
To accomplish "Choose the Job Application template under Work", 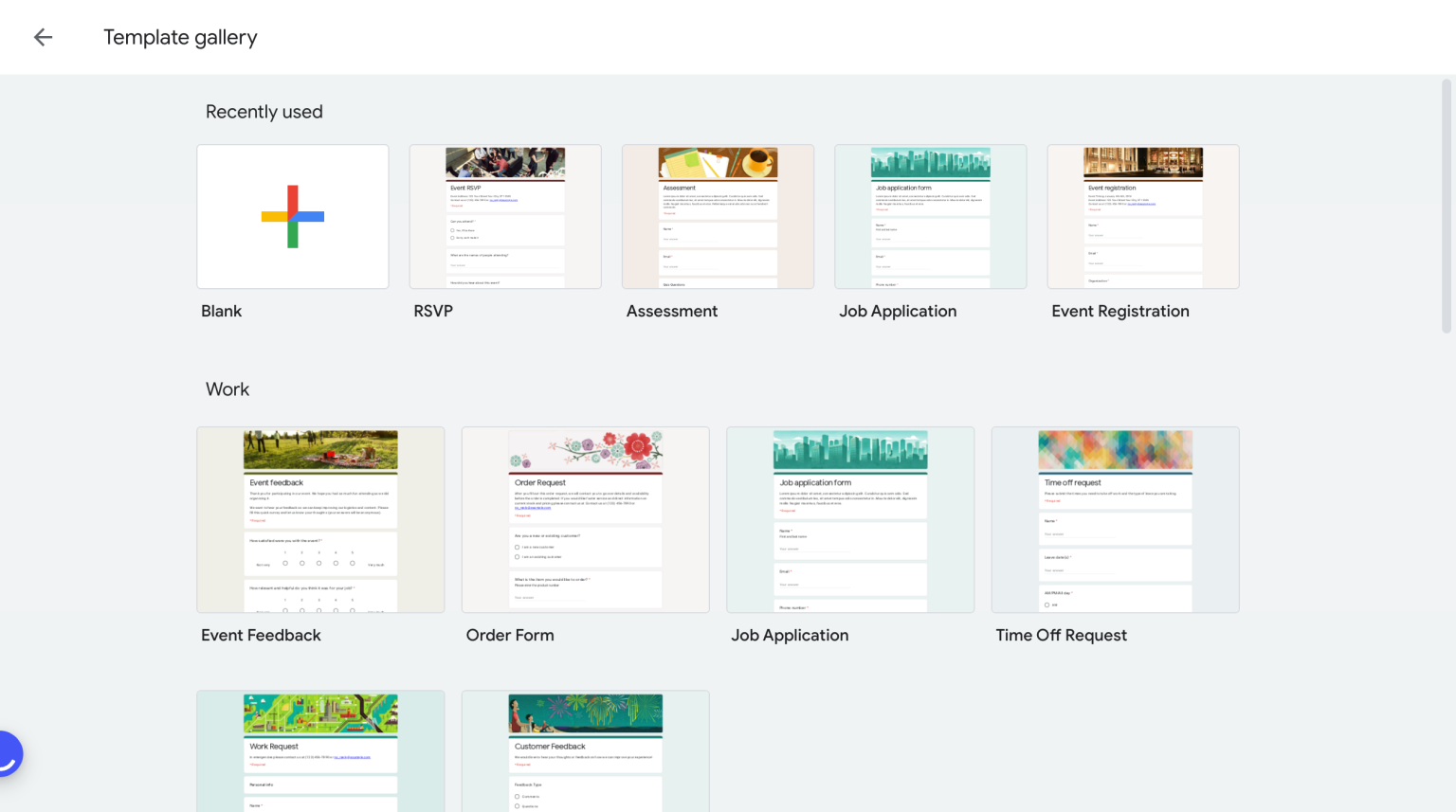I will (849, 519).
